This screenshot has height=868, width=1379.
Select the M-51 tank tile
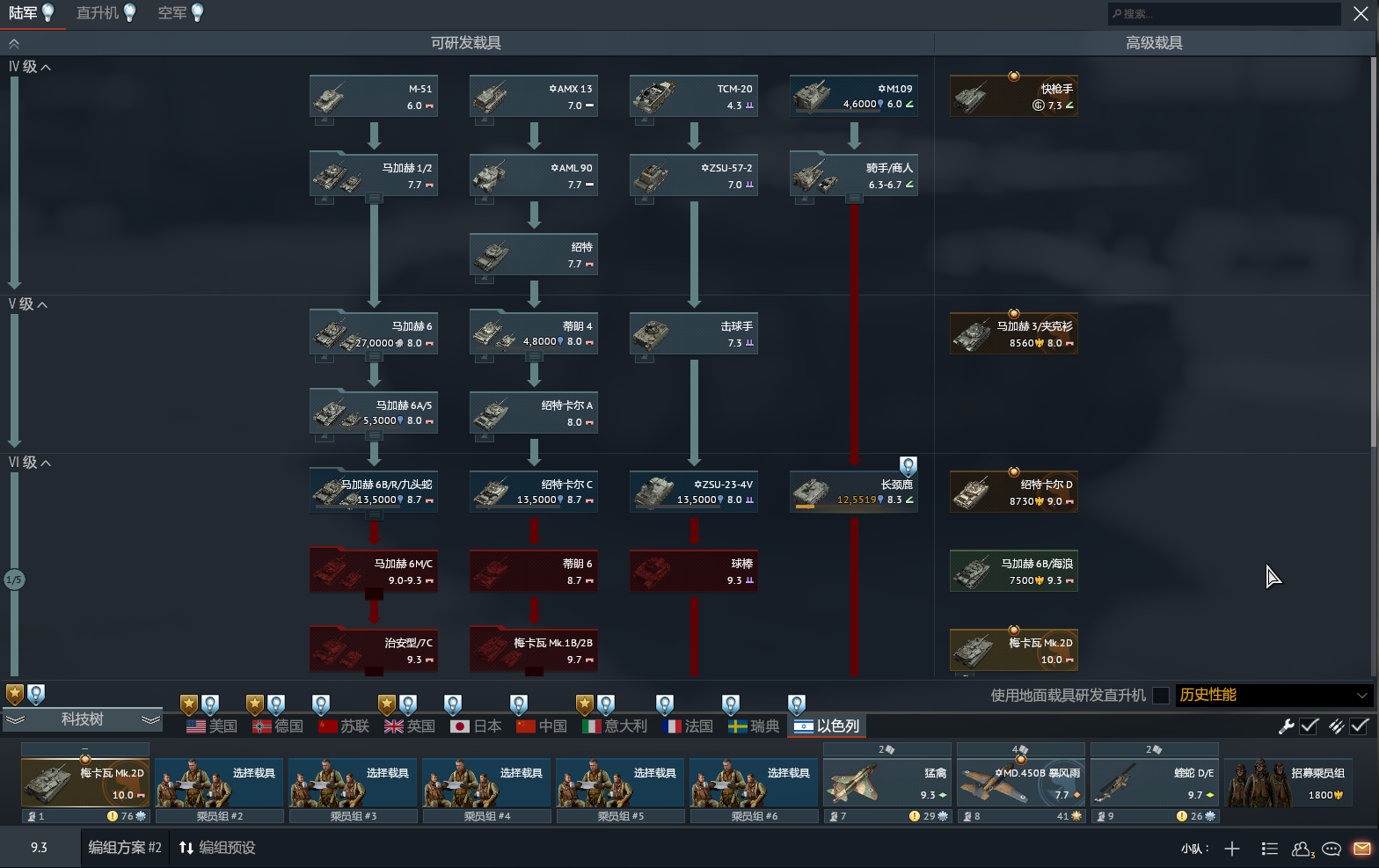(x=374, y=97)
